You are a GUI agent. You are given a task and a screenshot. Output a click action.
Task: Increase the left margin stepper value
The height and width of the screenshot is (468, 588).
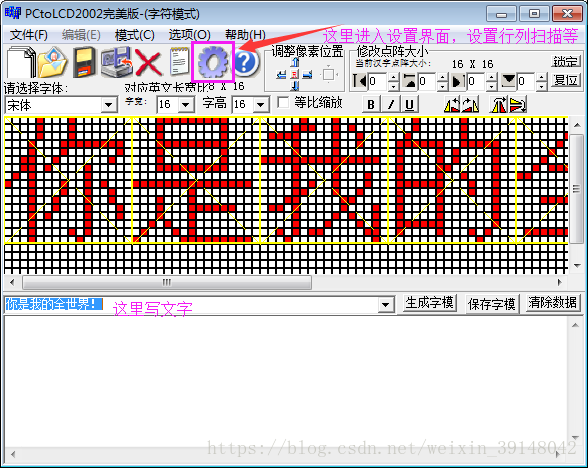pyautogui.click(x=393, y=77)
